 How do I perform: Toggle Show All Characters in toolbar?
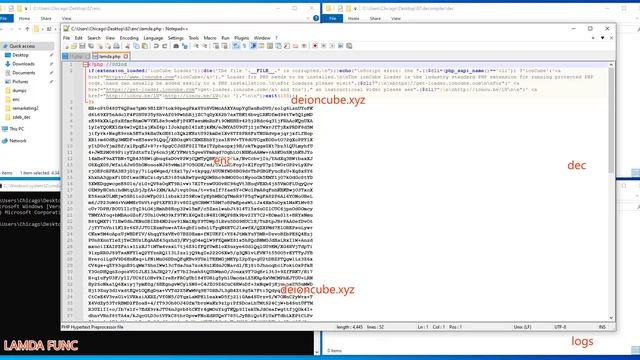tap(244, 46)
